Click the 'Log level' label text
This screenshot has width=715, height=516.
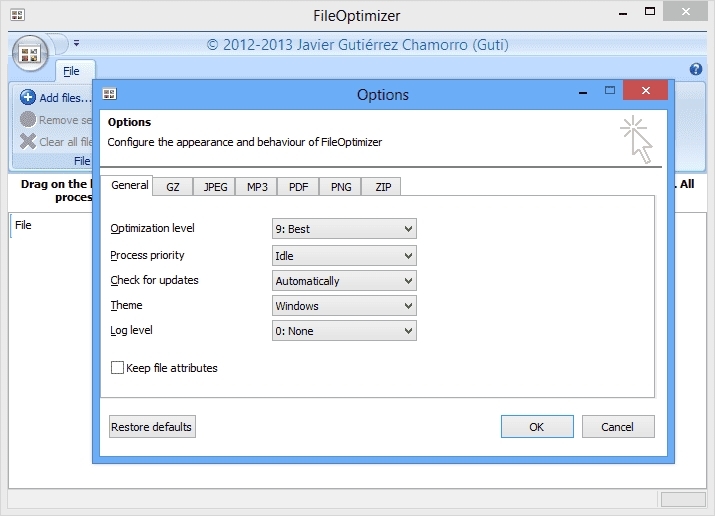tap(131, 330)
